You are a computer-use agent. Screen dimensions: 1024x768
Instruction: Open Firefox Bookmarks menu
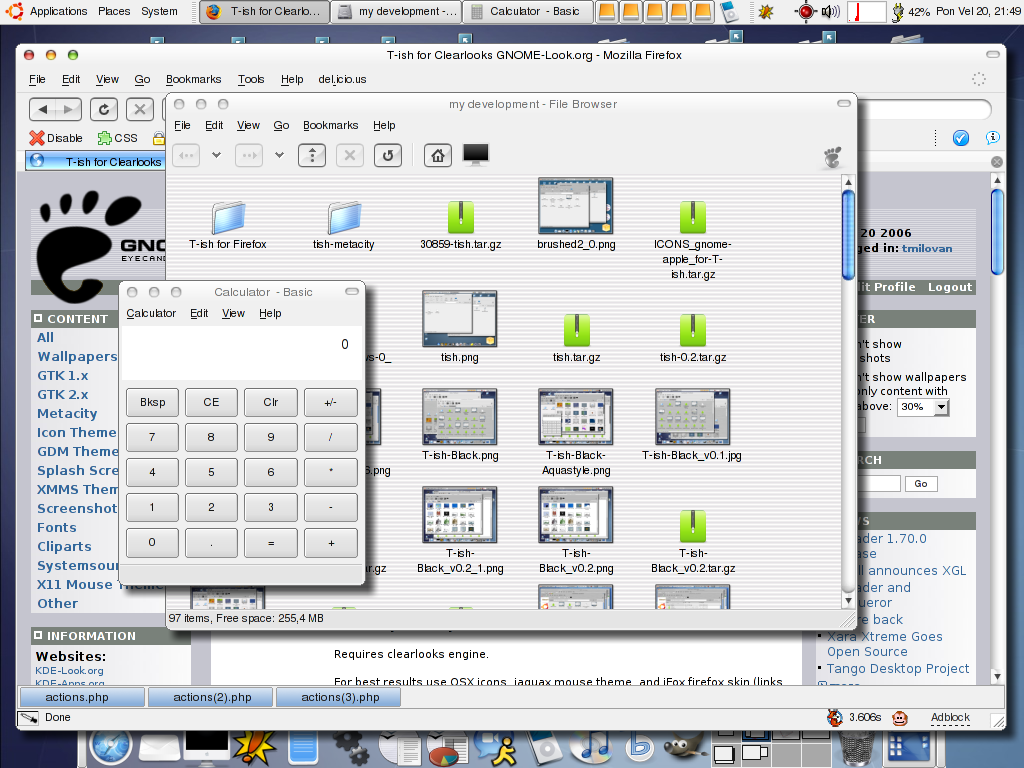193,79
